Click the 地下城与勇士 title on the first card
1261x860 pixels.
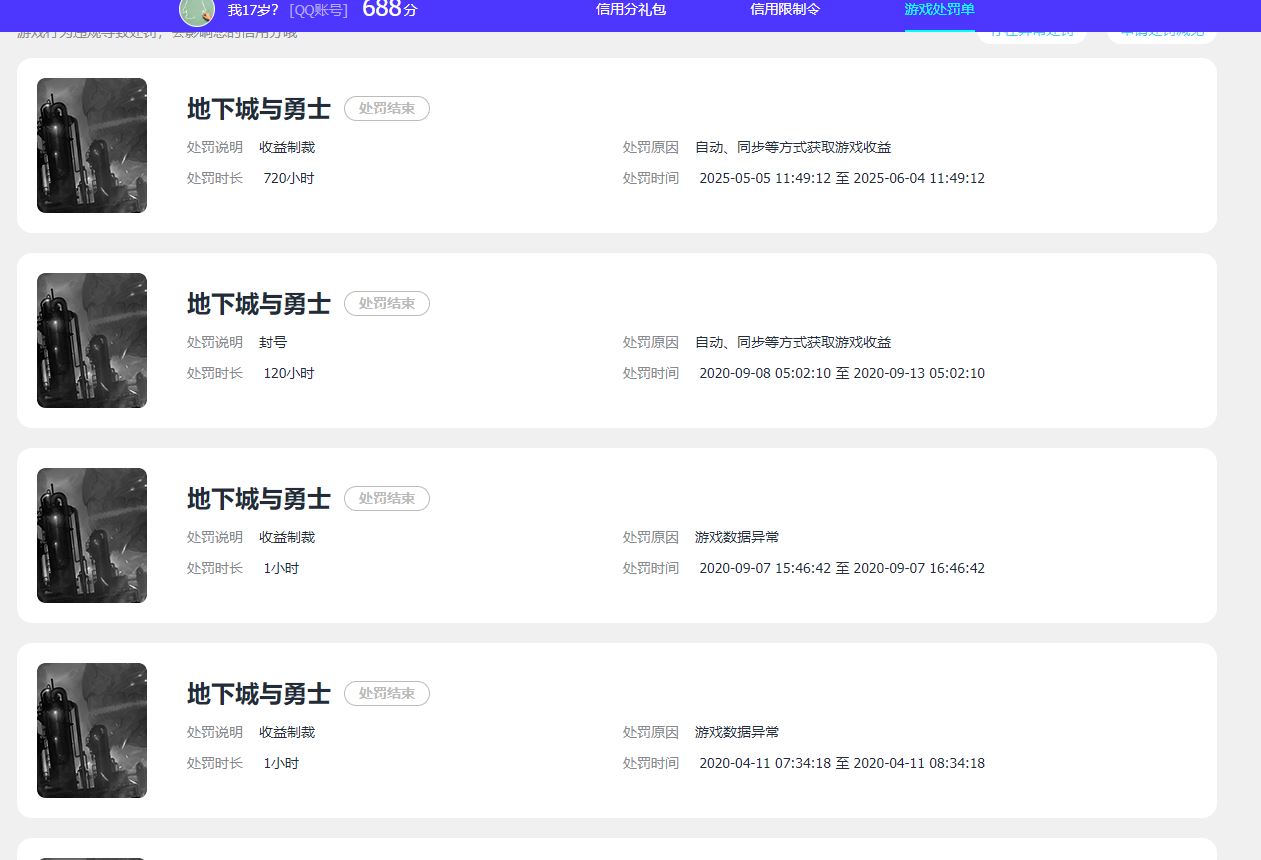[257, 108]
